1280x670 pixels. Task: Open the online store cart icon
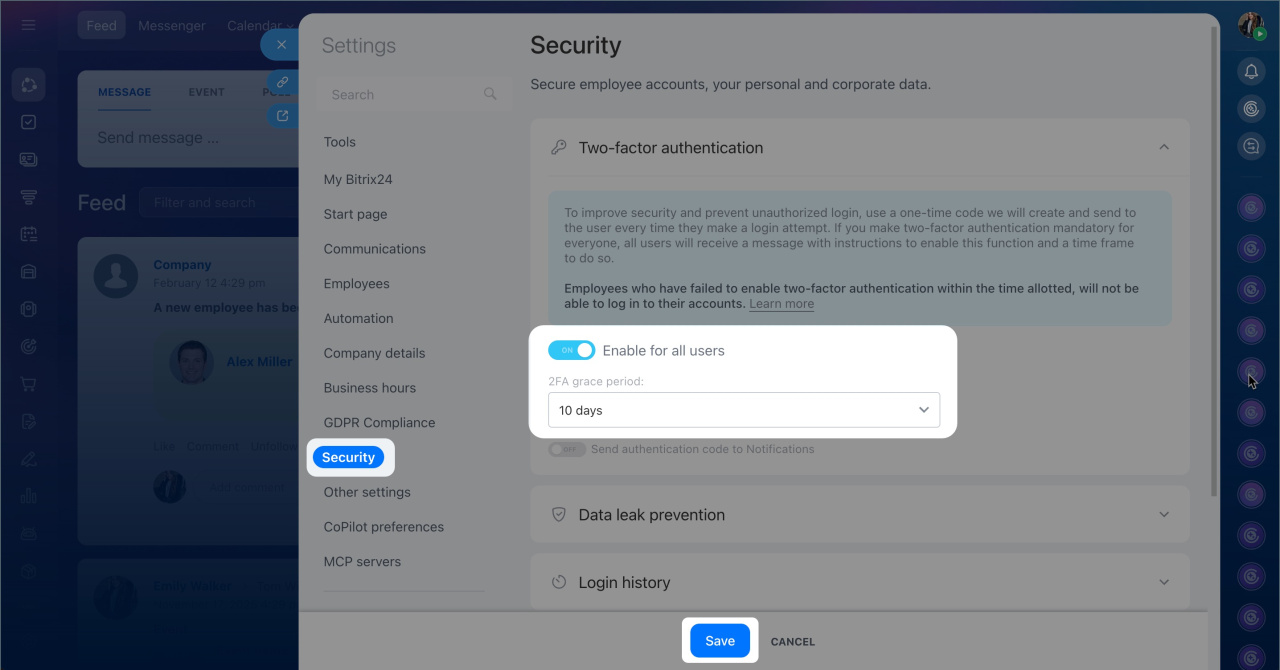(x=28, y=384)
